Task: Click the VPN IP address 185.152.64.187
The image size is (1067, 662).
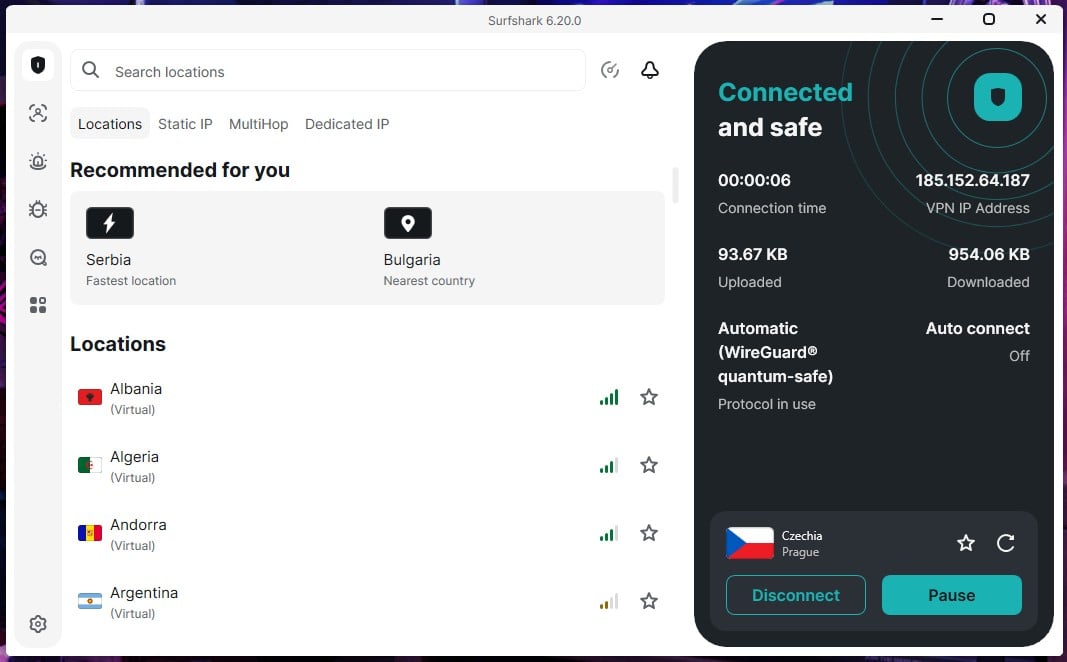Action: 972,180
